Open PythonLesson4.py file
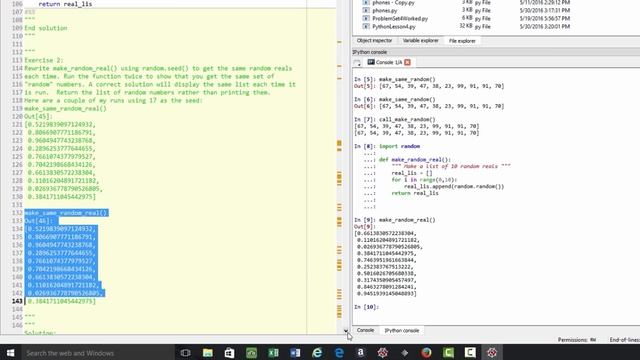 click(394, 27)
